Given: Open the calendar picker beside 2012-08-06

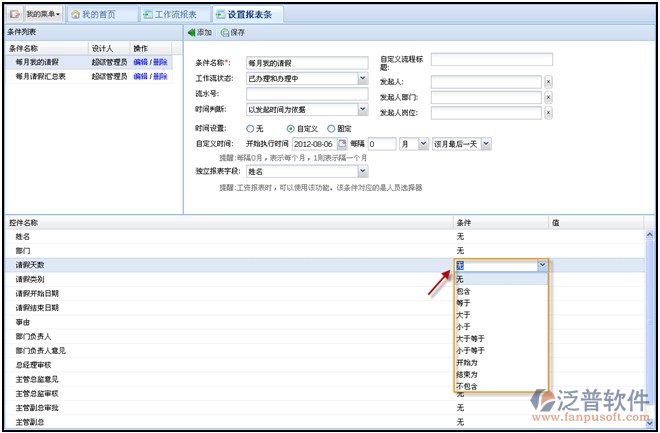Looking at the screenshot, I should click(x=341, y=144).
